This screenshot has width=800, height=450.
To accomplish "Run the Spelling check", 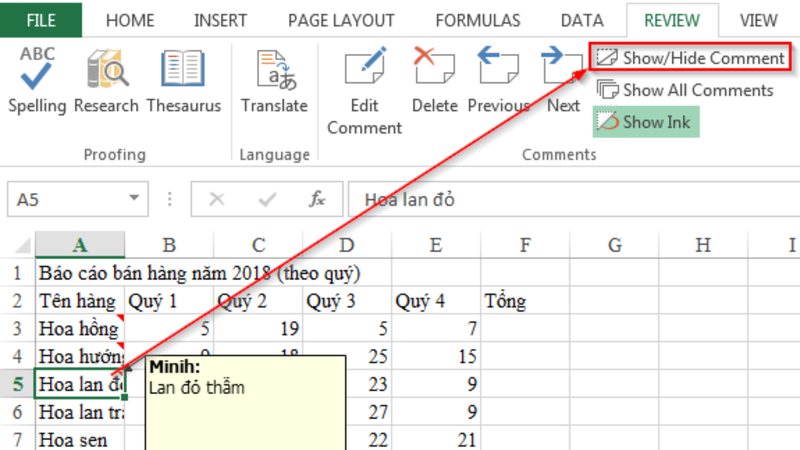I will pos(37,80).
